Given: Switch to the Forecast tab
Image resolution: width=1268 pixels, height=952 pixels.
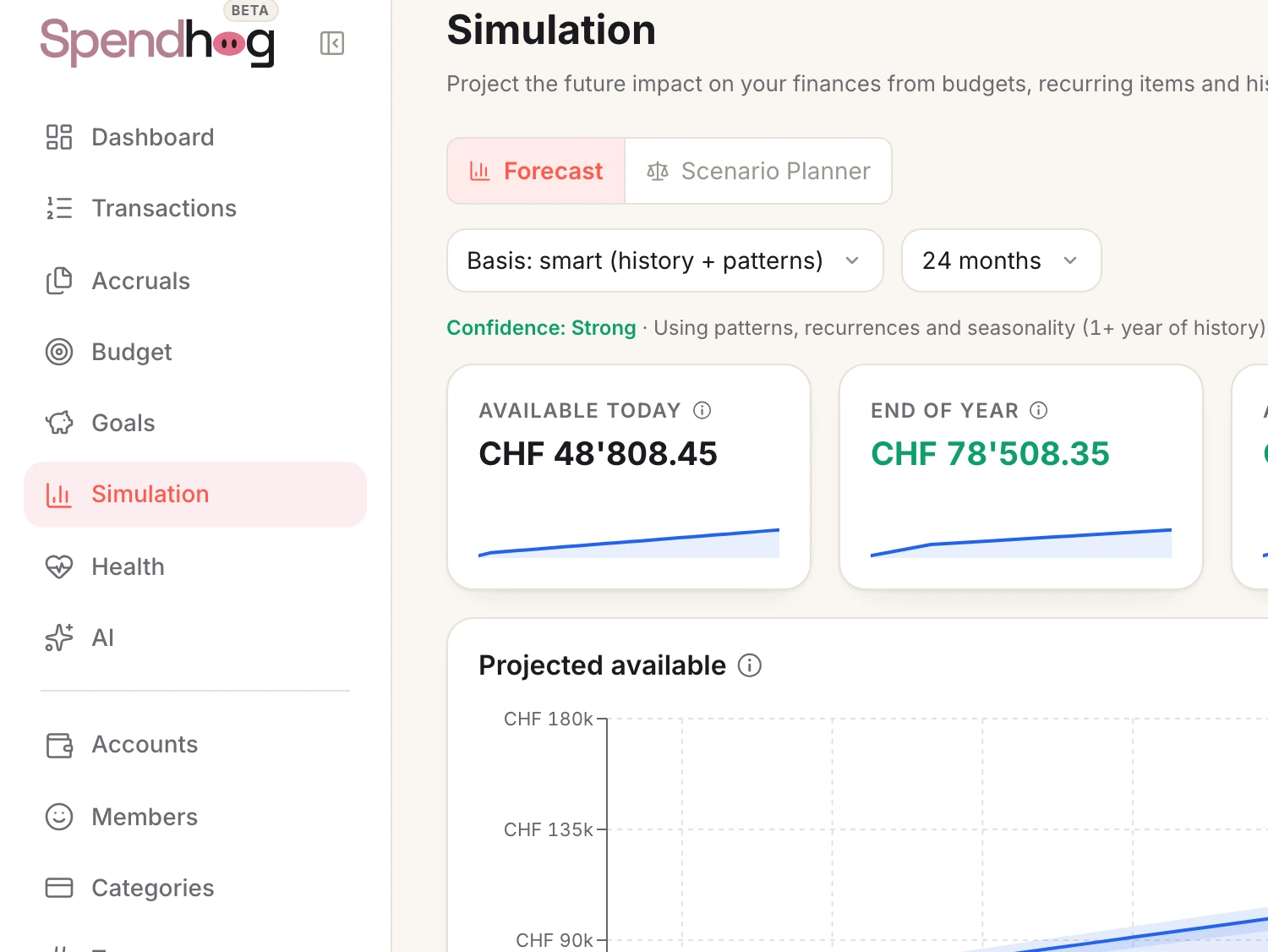Looking at the screenshot, I should (x=536, y=171).
